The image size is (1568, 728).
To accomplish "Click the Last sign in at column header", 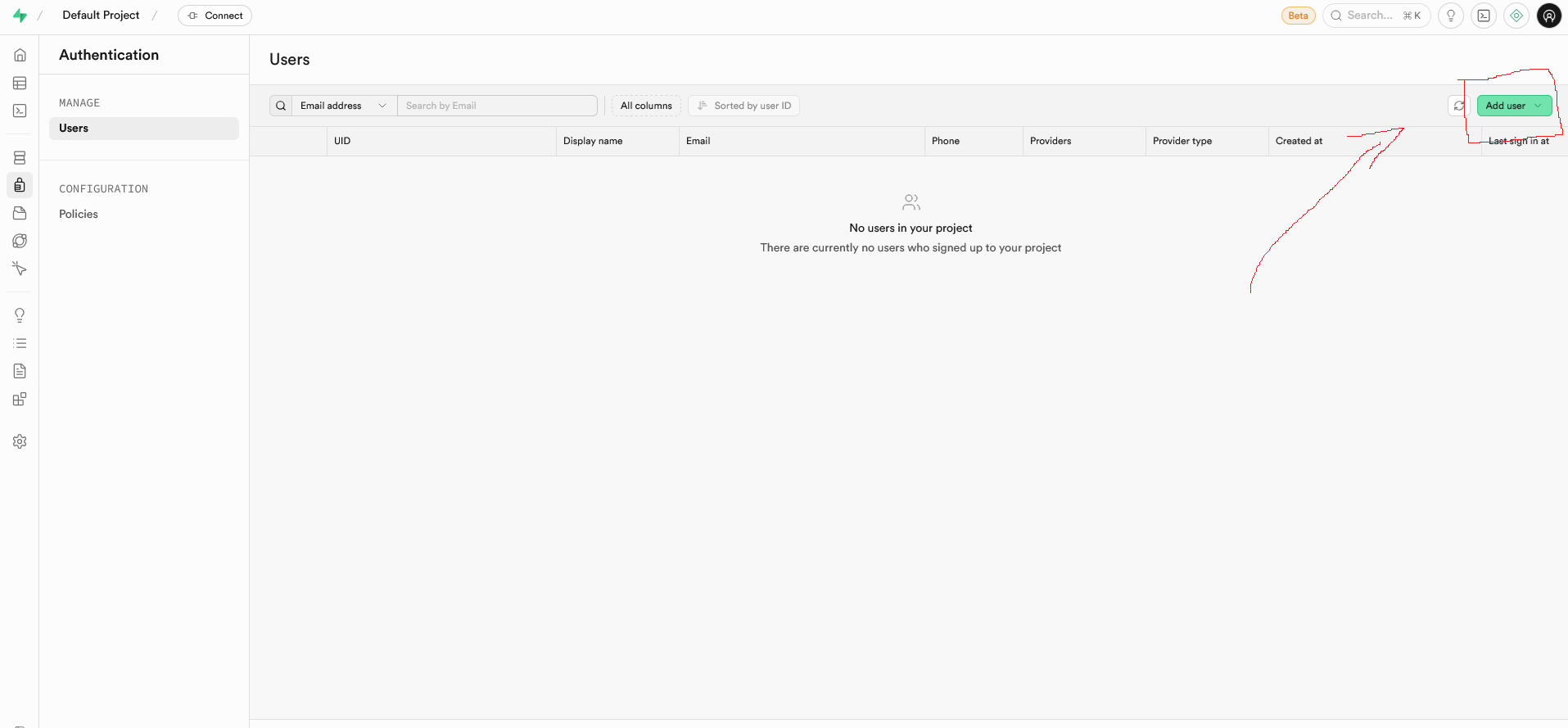I will click(1525, 141).
